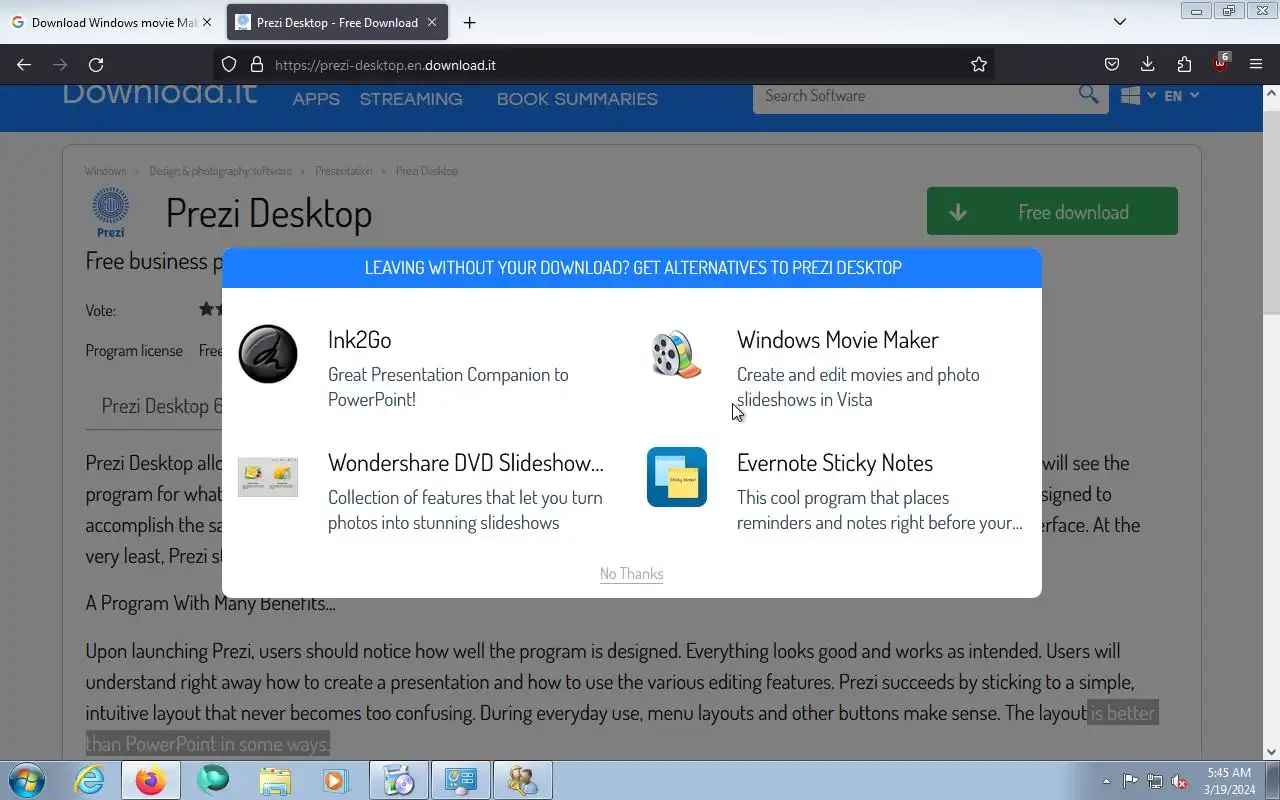The width and height of the screenshot is (1280, 800).
Task: Open a new tab with plus button
Action: [x=469, y=22]
